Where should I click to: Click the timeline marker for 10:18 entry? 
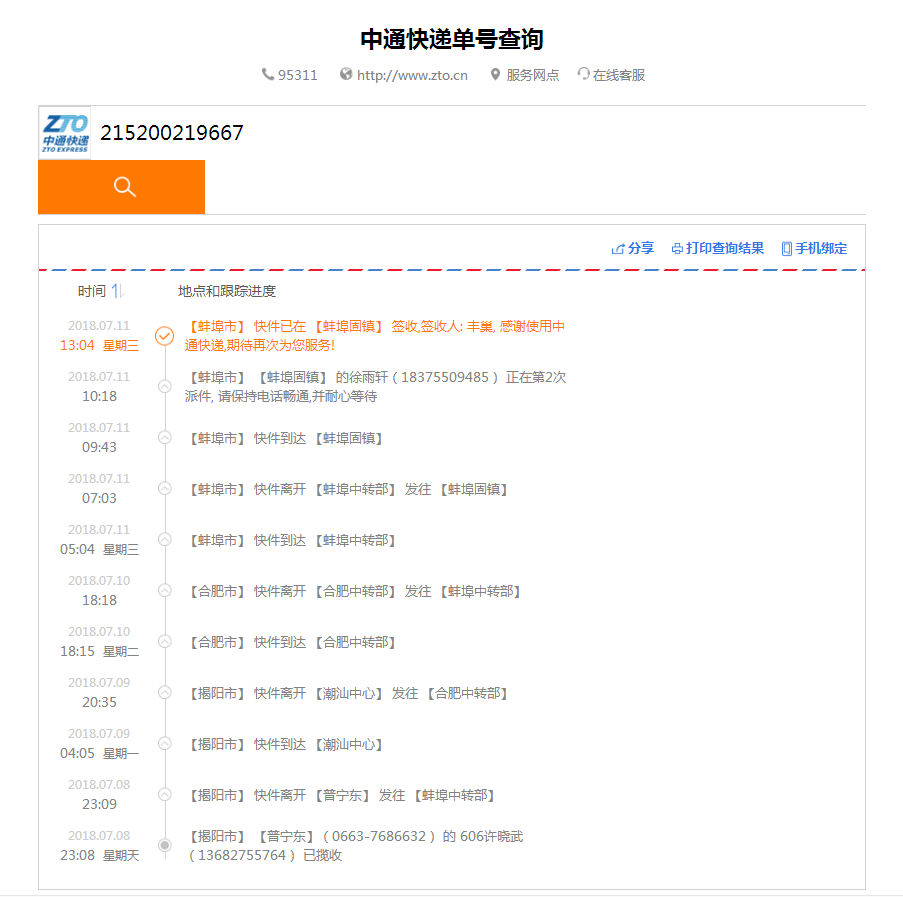point(165,387)
